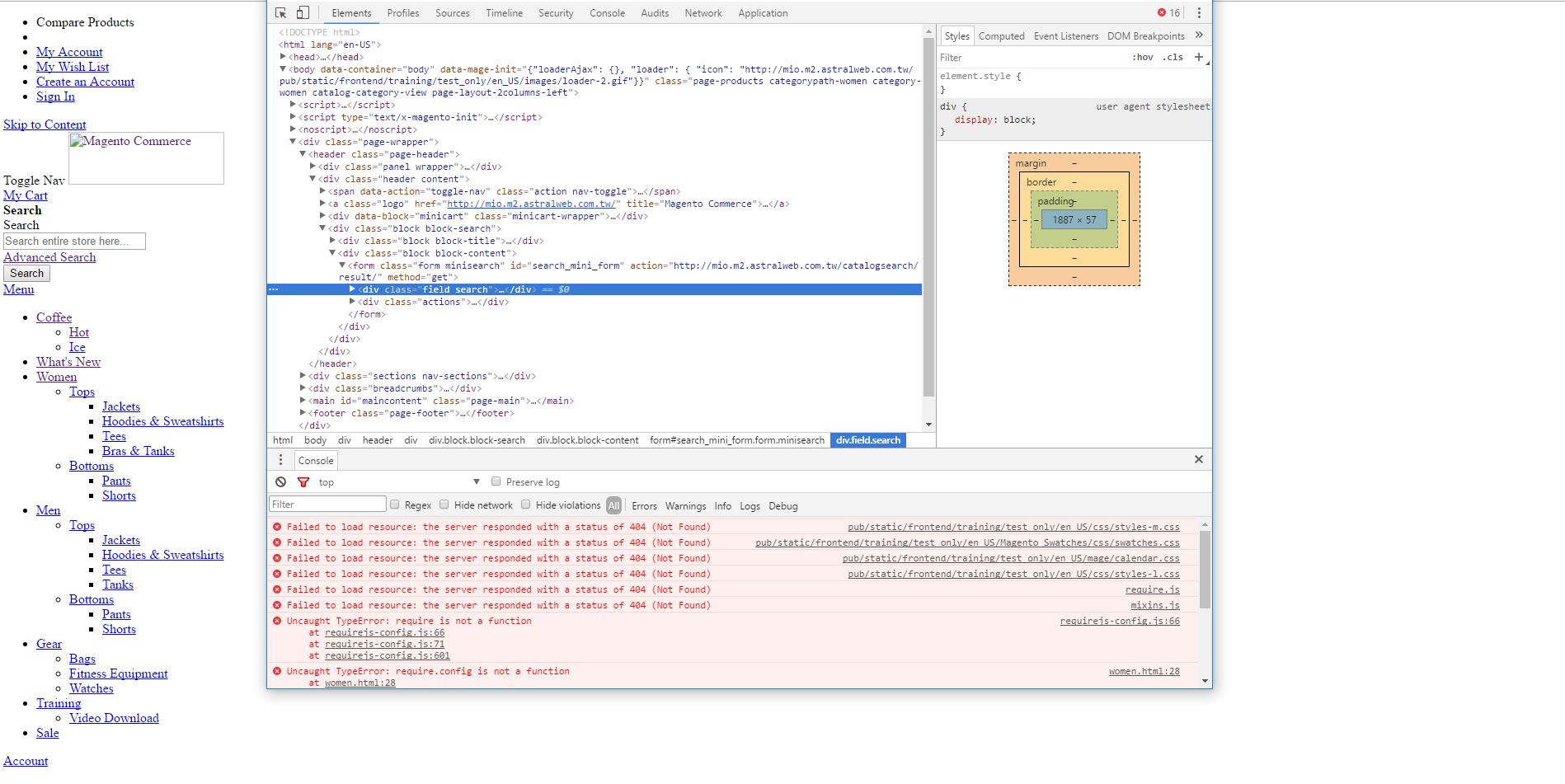Image resolution: width=1565 pixels, height=784 pixels.
Task: Expand the div actions node
Action: [352, 302]
